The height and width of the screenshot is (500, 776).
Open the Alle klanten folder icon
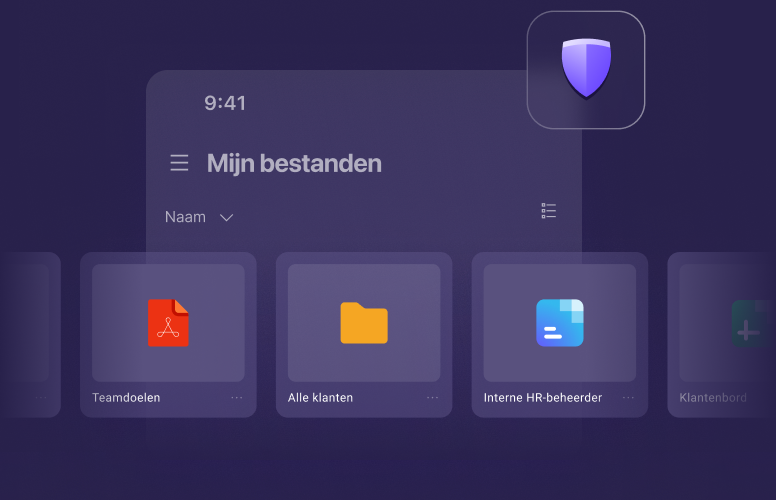(x=364, y=323)
